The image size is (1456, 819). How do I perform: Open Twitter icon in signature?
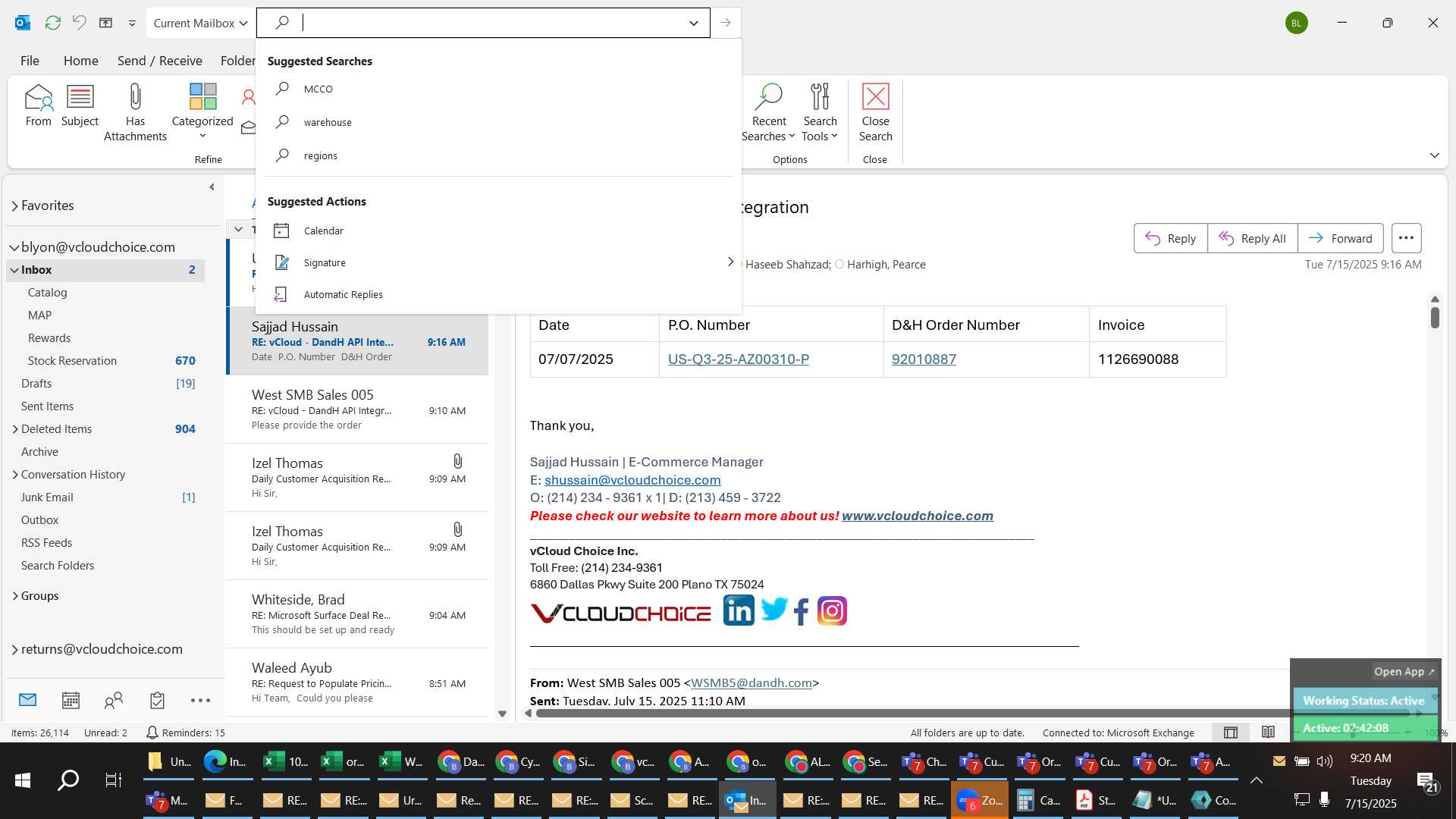[774, 609]
